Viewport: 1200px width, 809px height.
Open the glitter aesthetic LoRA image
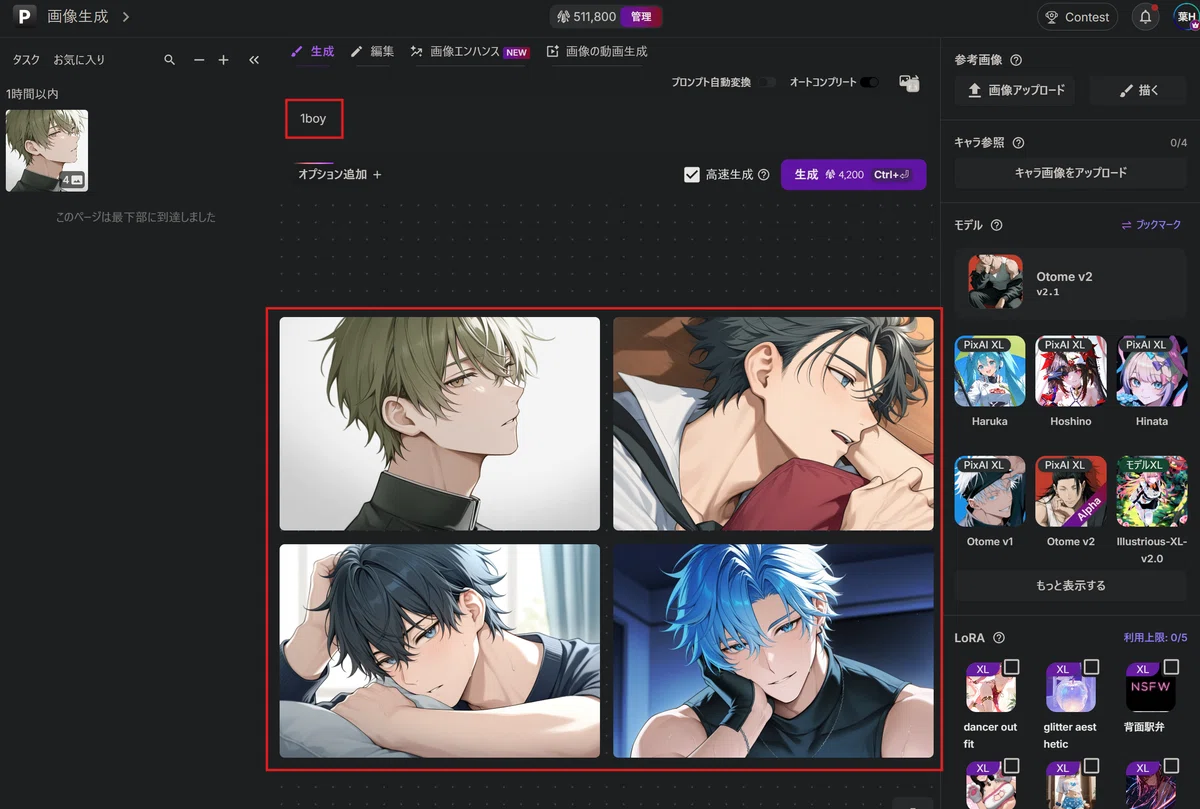tap(1071, 686)
